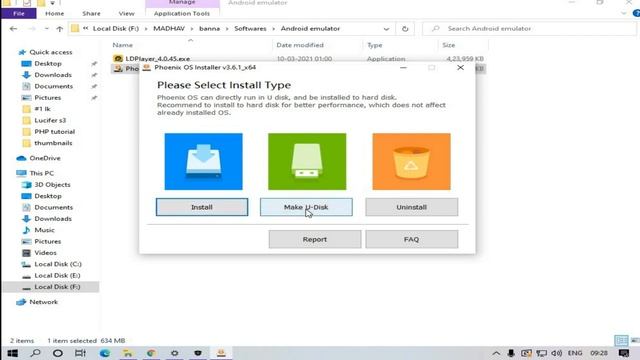The width and height of the screenshot is (640, 360).
Task: Select This PC in navigation pane
Action: [41, 173]
